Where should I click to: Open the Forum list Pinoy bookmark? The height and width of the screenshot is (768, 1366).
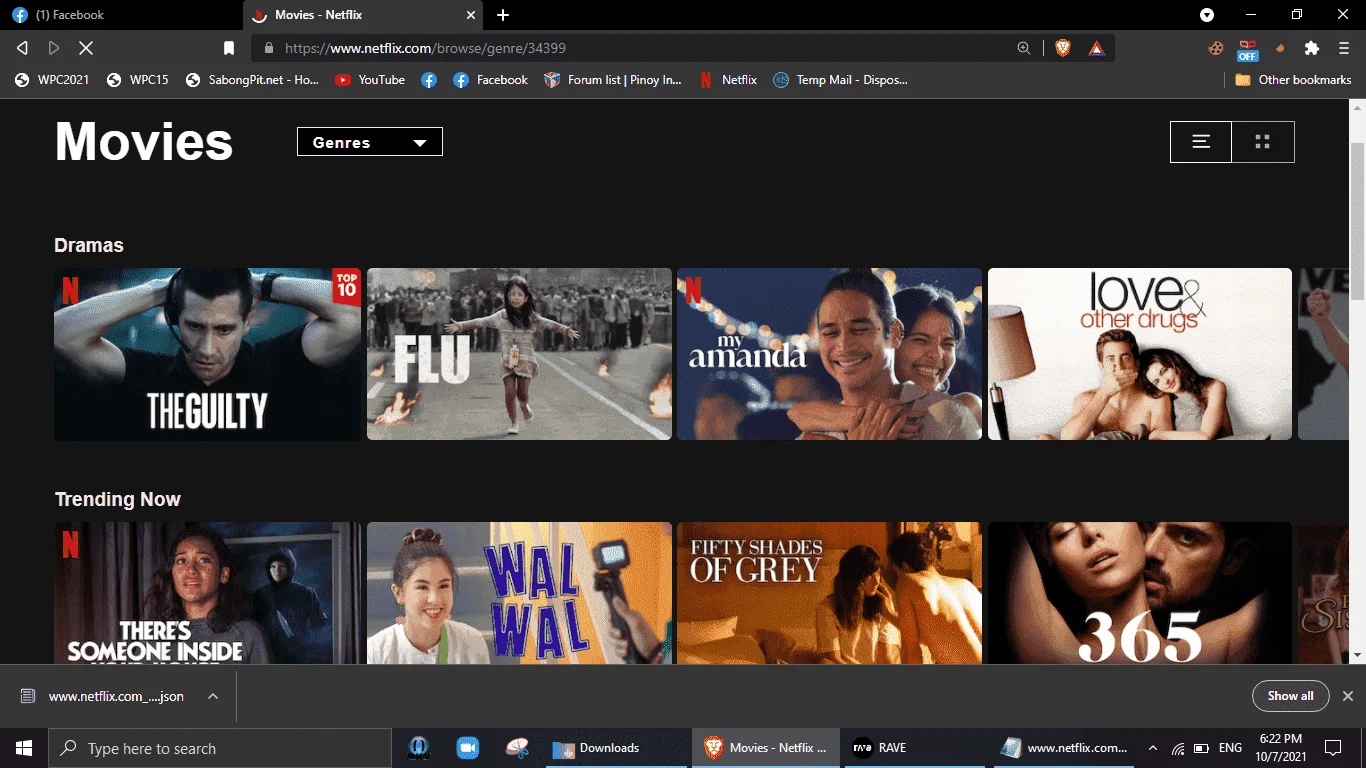click(x=613, y=80)
